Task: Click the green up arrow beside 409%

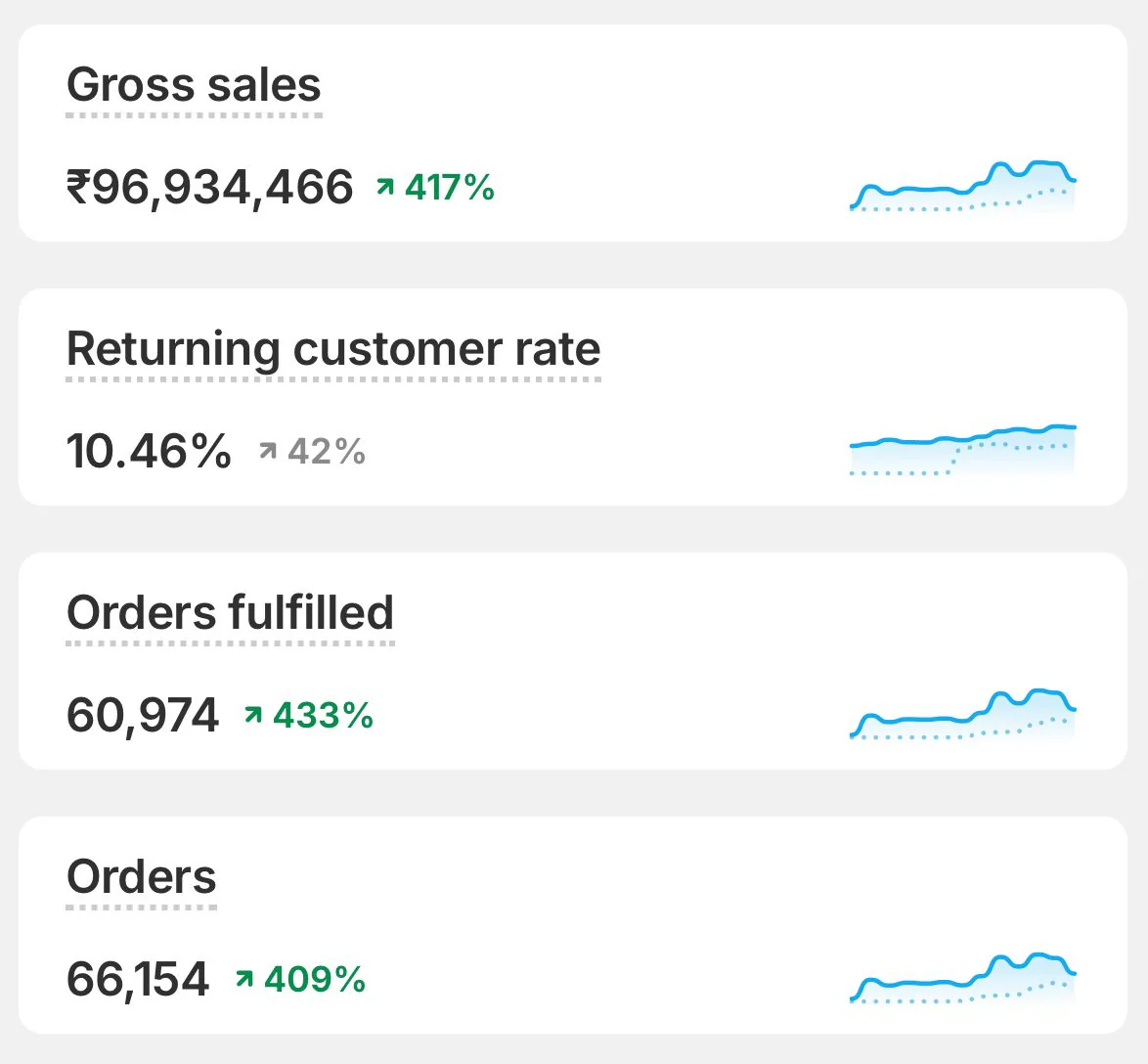Action: (244, 979)
